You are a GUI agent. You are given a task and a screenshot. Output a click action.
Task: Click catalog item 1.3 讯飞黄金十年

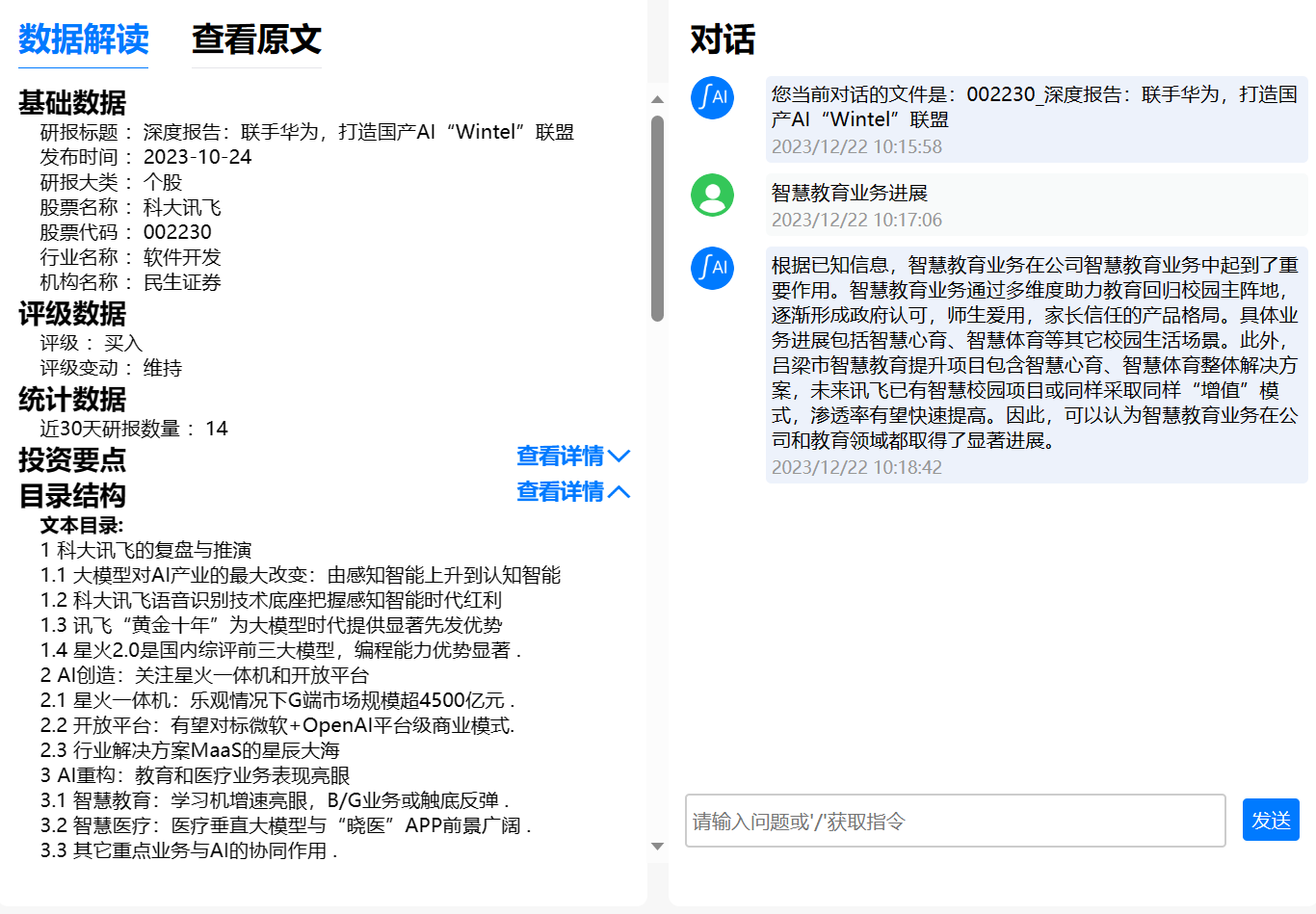(x=272, y=625)
